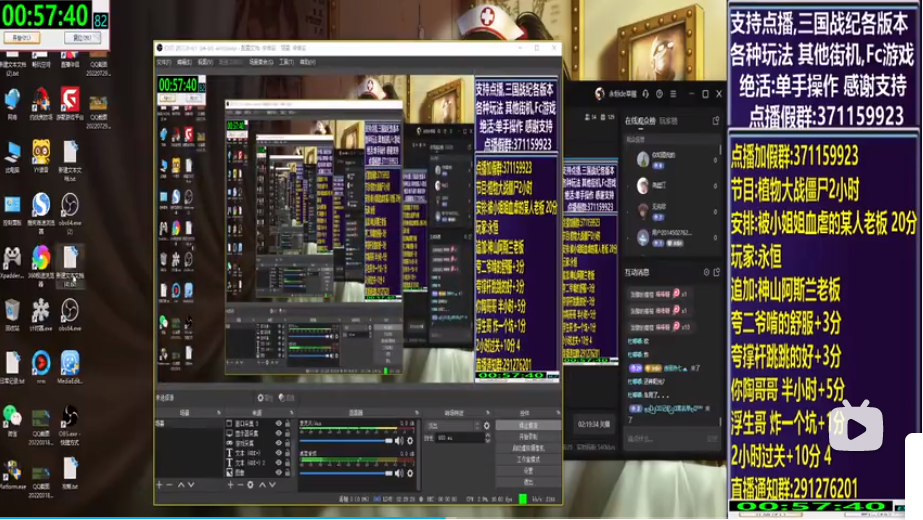Pop out the 互动消息 panel
The image size is (923, 520).
[x=716, y=272]
